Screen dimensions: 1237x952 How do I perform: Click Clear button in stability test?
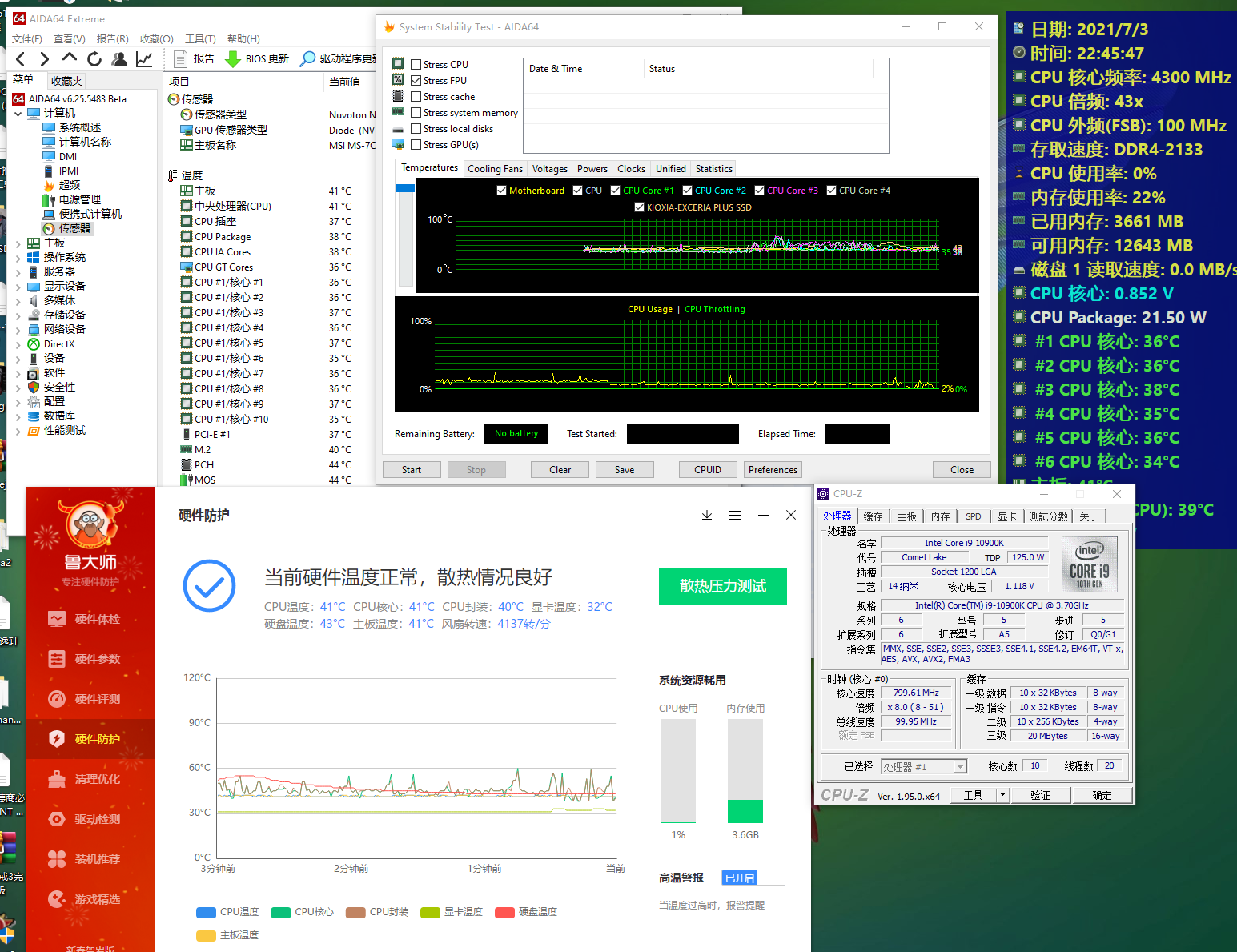pos(560,470)
